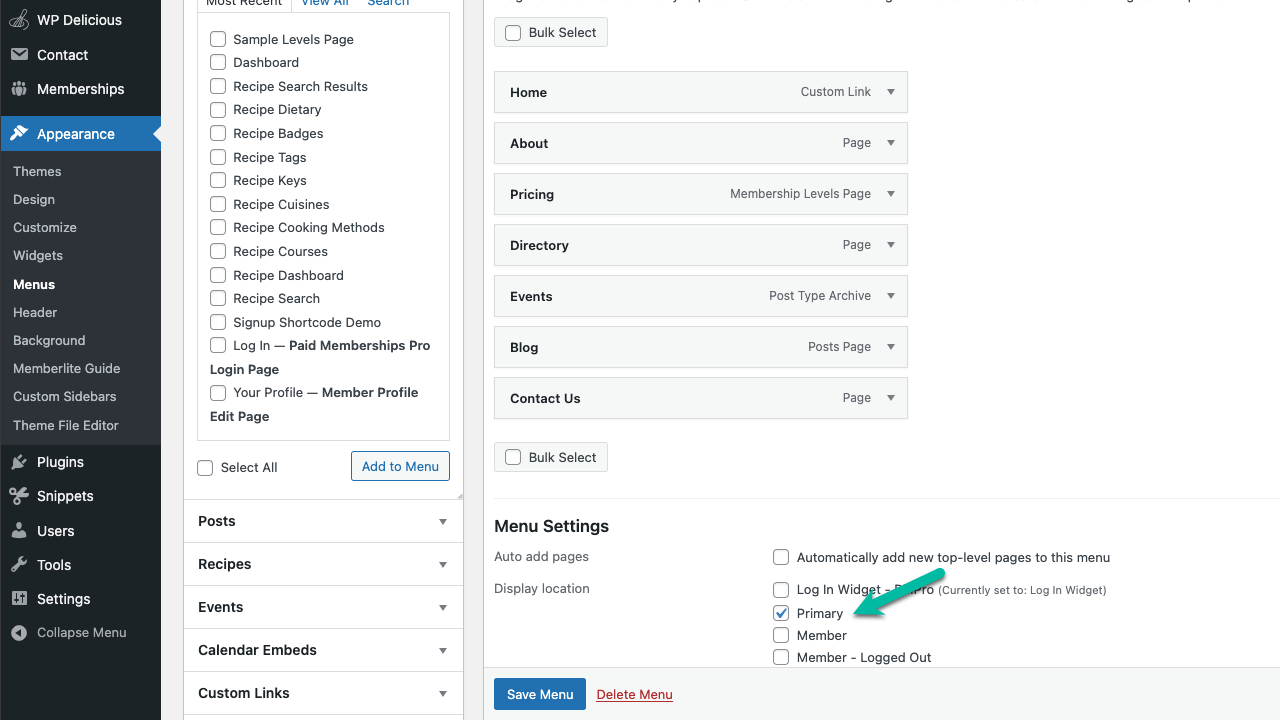Check the Your Profile Member Profile page
This screenshot has height=720, width=1280.
(x=218, y=392)
